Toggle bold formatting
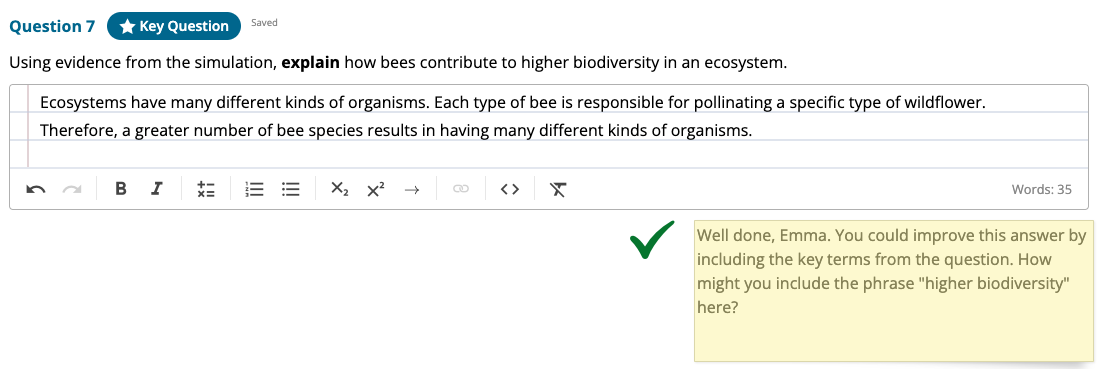 [121, 189]
